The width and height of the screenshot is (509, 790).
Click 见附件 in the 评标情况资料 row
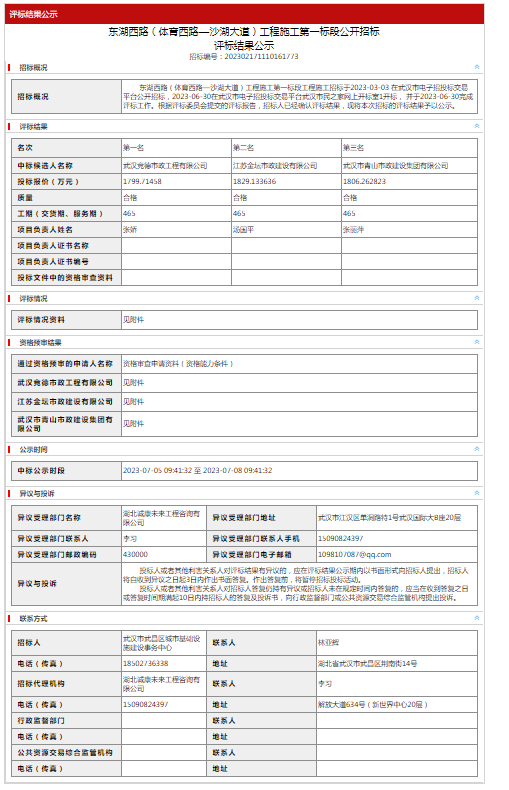pos(134,319)
